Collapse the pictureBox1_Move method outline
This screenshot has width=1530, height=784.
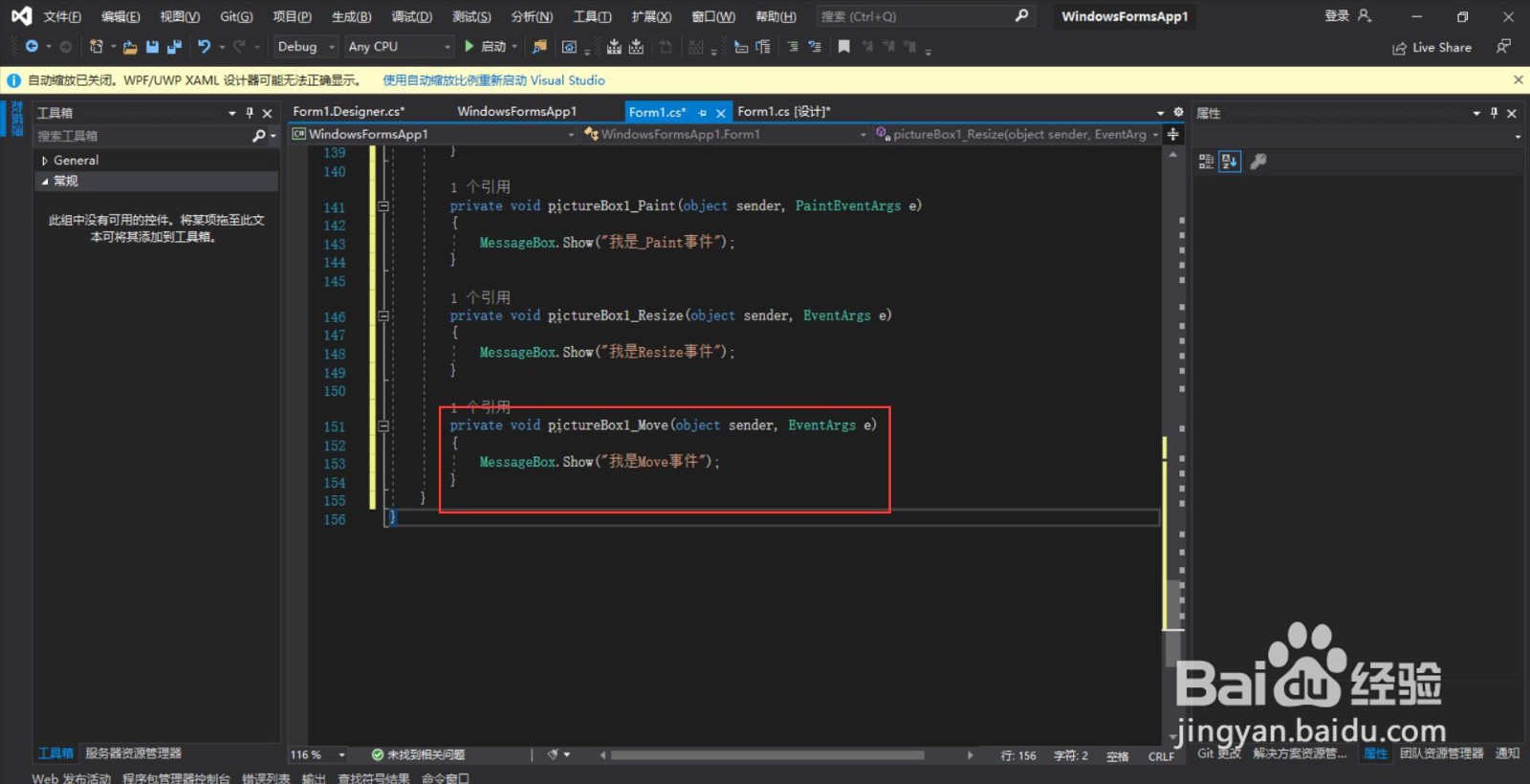(383, 425)
